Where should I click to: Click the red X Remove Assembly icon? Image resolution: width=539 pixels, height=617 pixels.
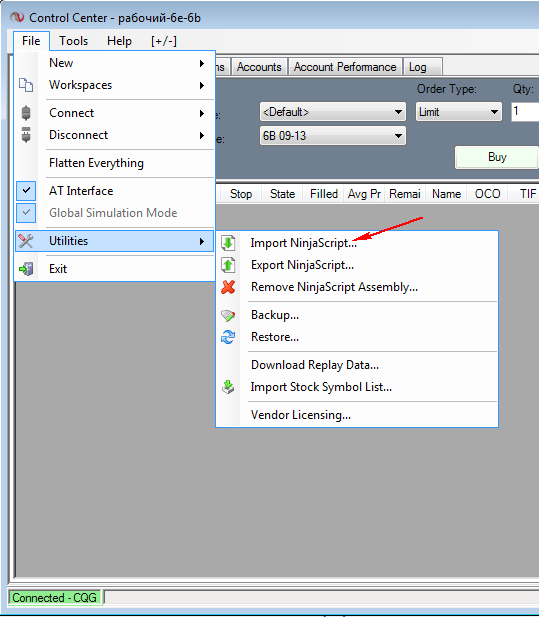[x=228, y=287]
